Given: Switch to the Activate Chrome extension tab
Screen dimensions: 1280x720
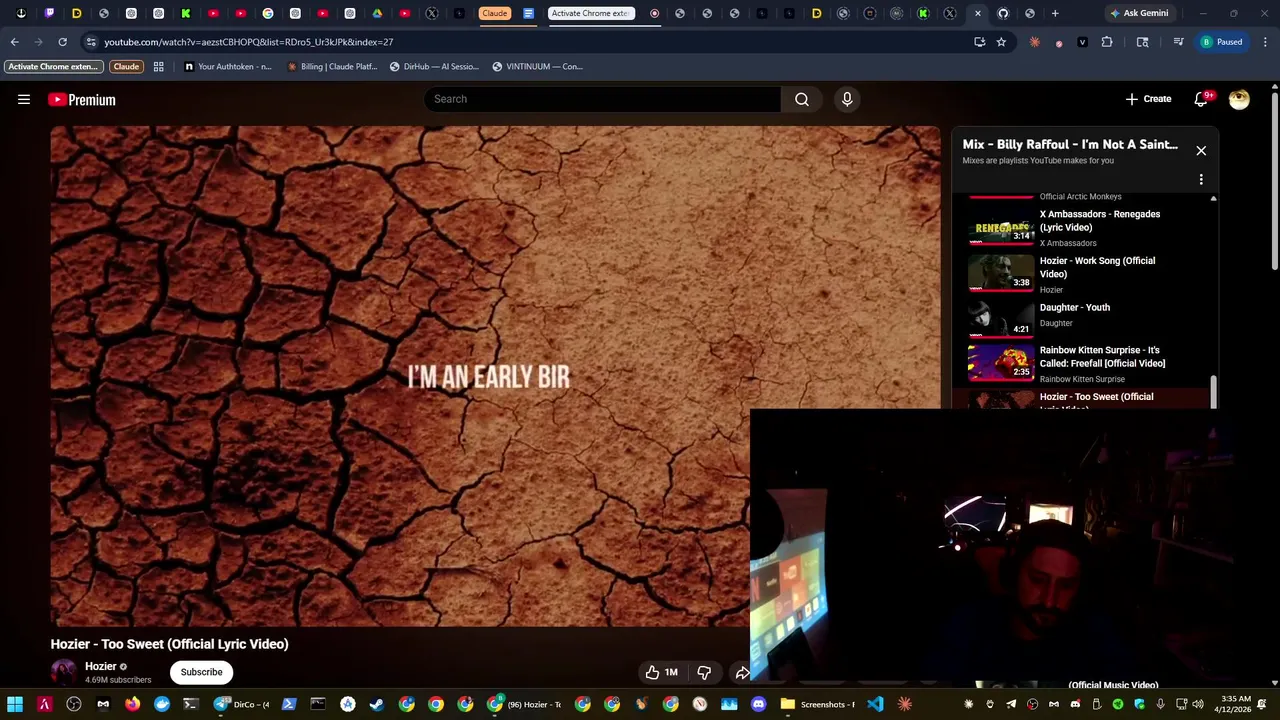Looking at the screenshot, I should click(591, 13).
